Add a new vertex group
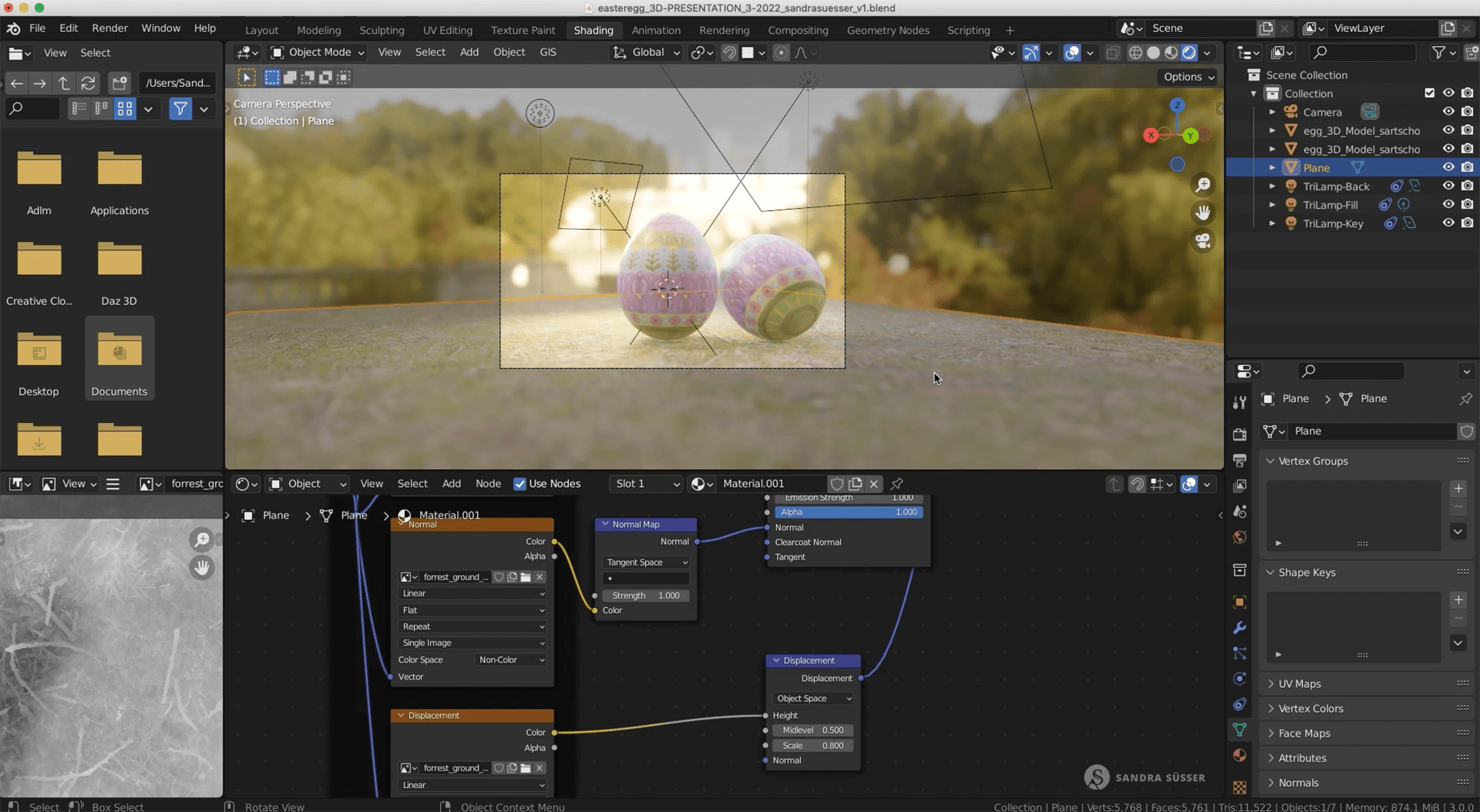The height and width of the screenshot is (812, 1480). (1458, 488)
